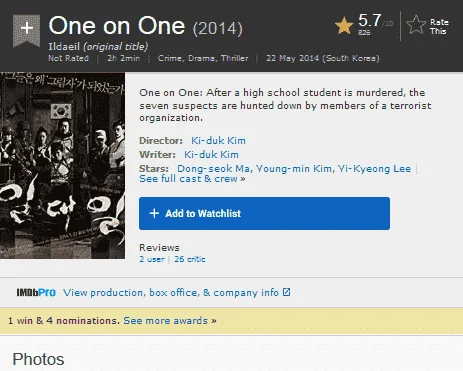The image size is (463, 371).
Task: Click the empty Rate This star
Action: (416, 25)
